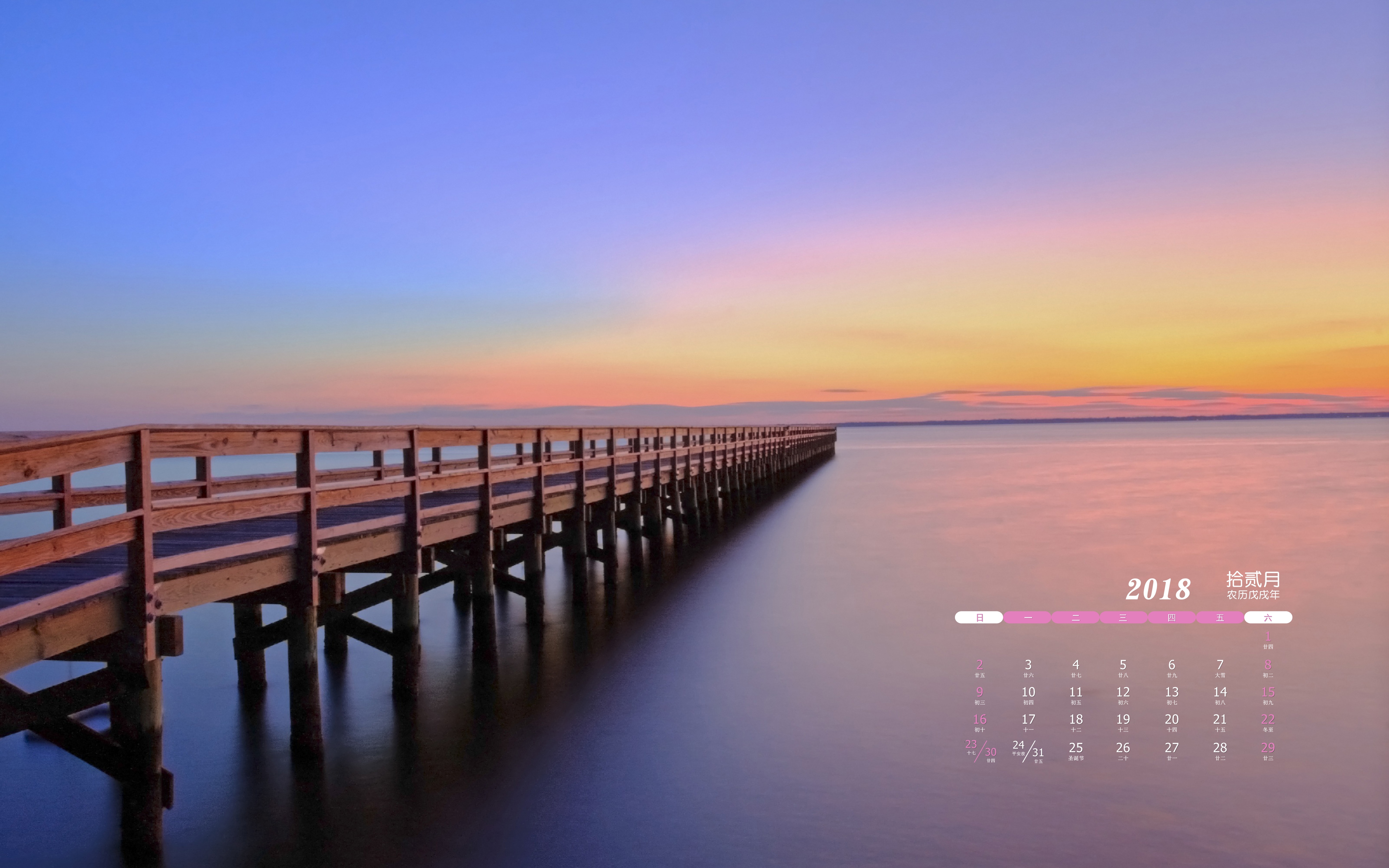Click date 22 marked 冬至
This screenshot has height=868, width=1389.
pyautogui.click(x=1268, y=719)
